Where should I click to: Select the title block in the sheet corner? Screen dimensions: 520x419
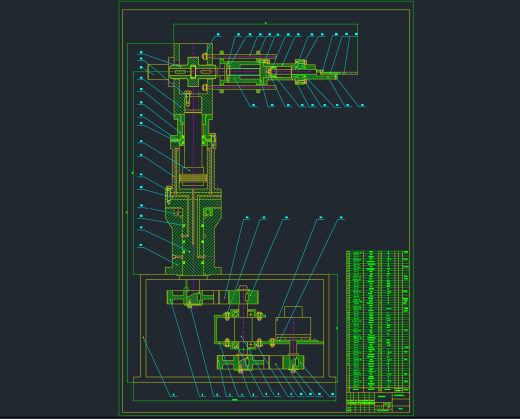pos(378,402)
